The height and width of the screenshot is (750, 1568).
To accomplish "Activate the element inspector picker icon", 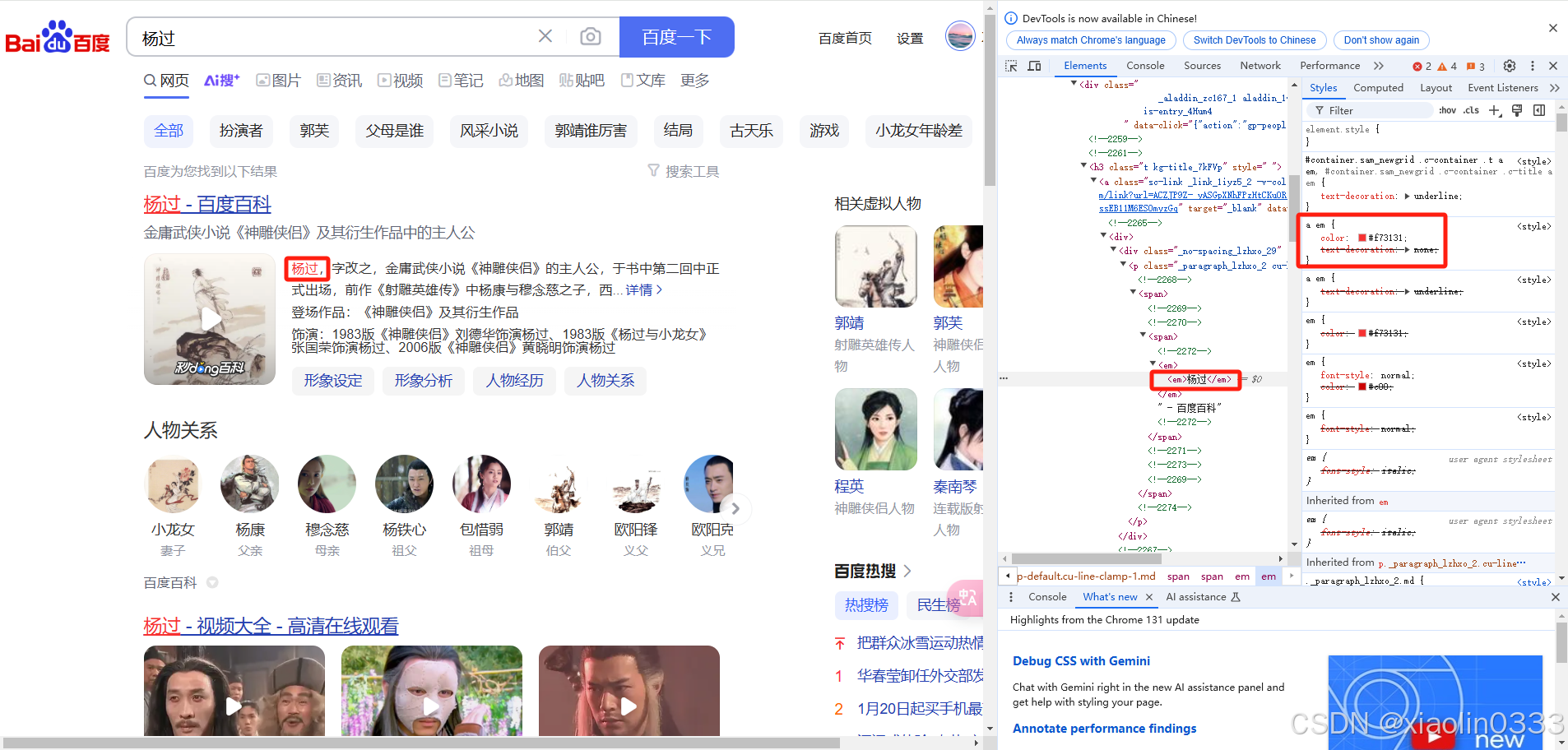I will click(1011, 66).
